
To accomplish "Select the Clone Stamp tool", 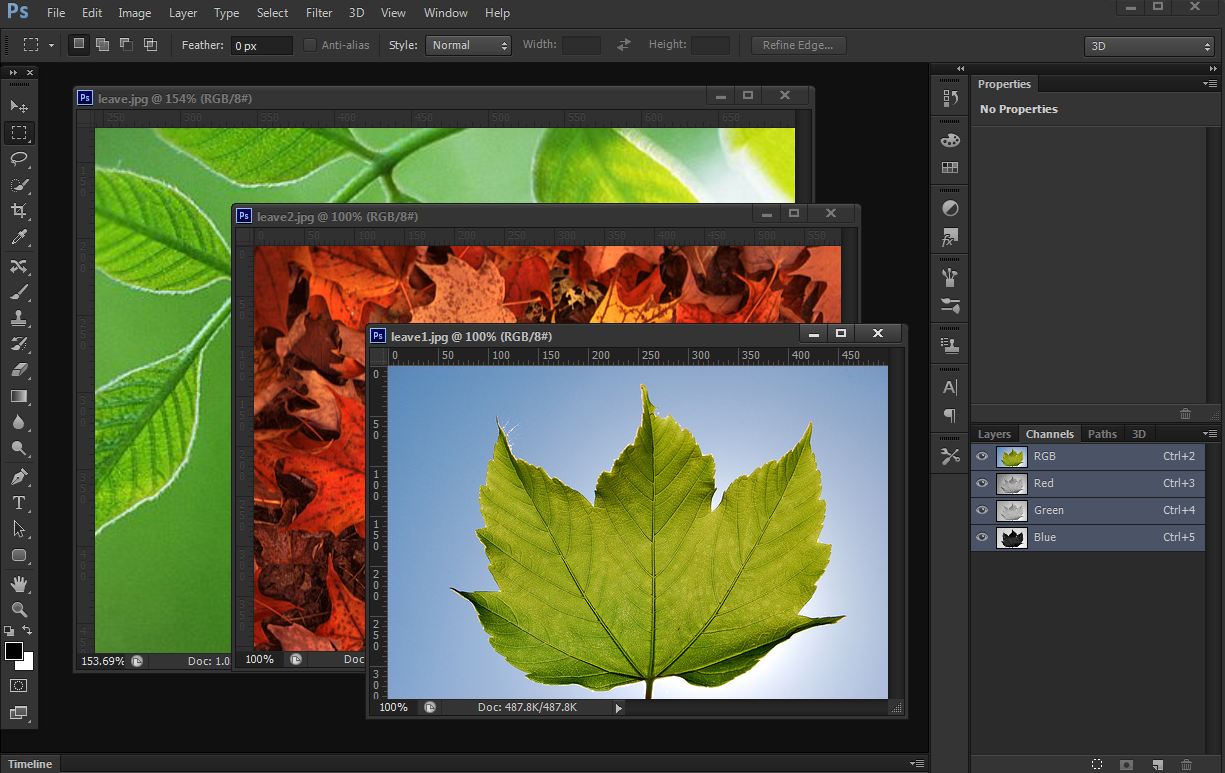I will point(20,317).
